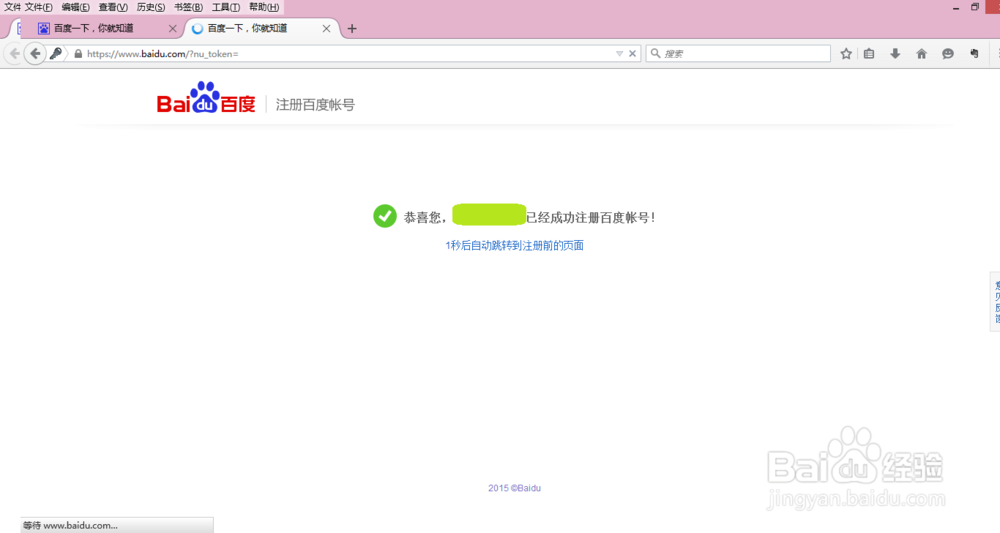Open the 历史(S) menu
Image resolution: width=1000 pixels, height=533 pixels.
tap(151, 7)
